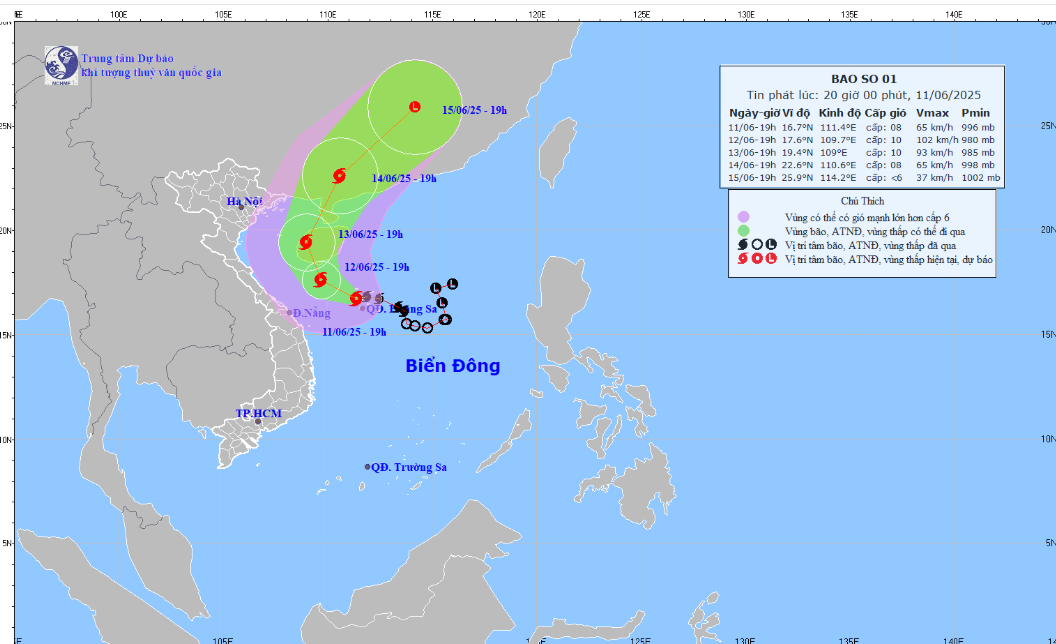Click the red storm symbol for 11/06/25 - 19h
The height and width of the screenshot is (644, 1056).
[356, 298]
